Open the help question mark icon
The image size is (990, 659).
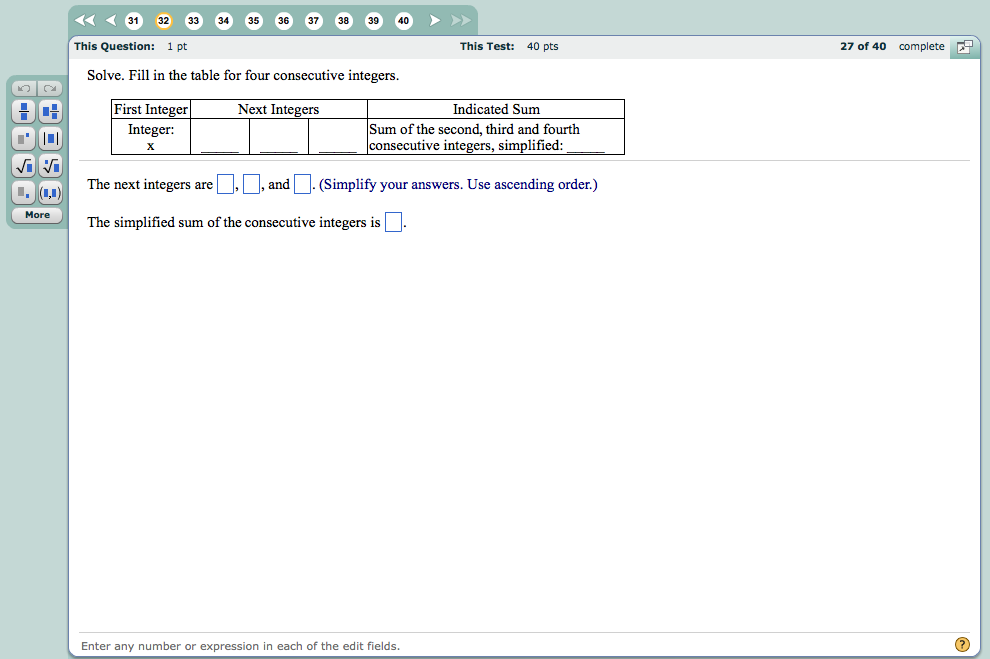(x=962, y=645)
